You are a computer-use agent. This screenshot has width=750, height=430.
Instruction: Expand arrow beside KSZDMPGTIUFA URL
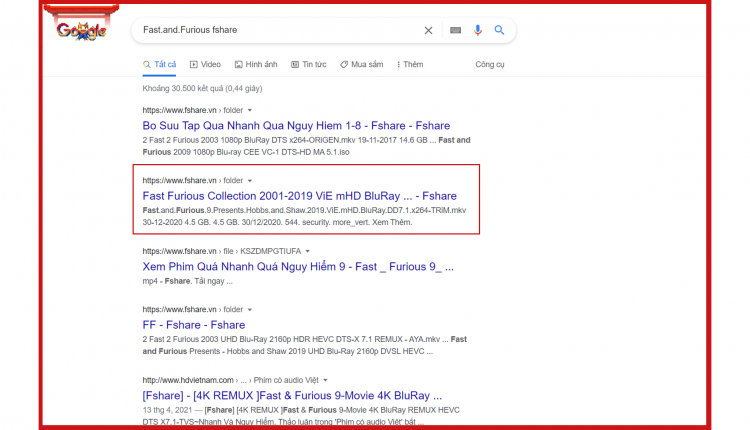[308, 251]
